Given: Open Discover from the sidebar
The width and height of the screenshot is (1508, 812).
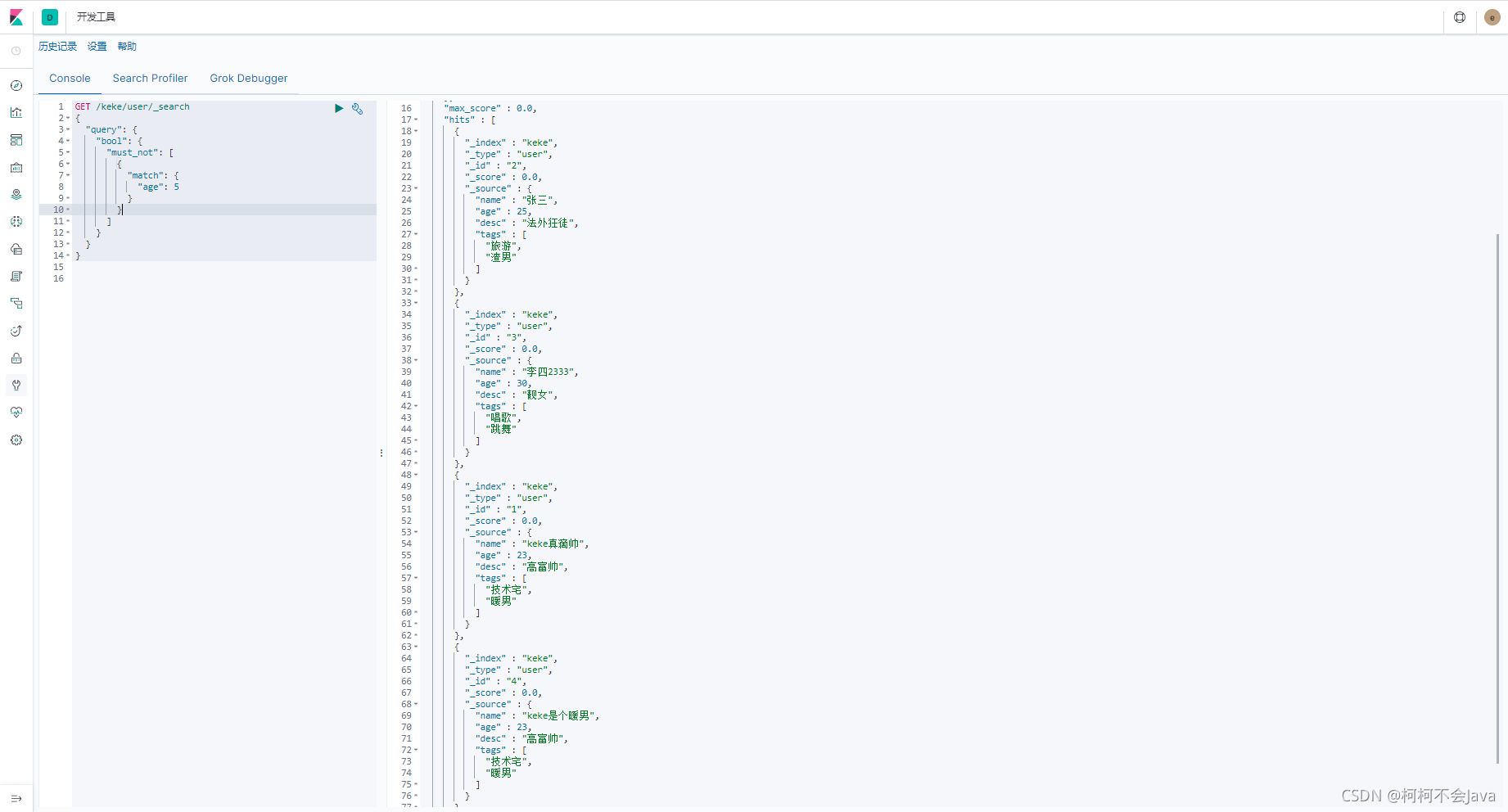Looking at the screenshot, I should 16,85.
